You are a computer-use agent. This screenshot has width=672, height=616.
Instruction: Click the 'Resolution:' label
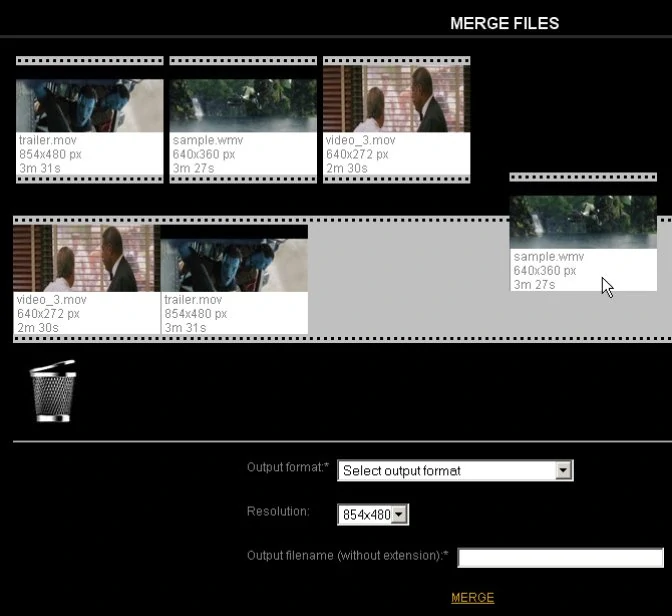[278, 511]
